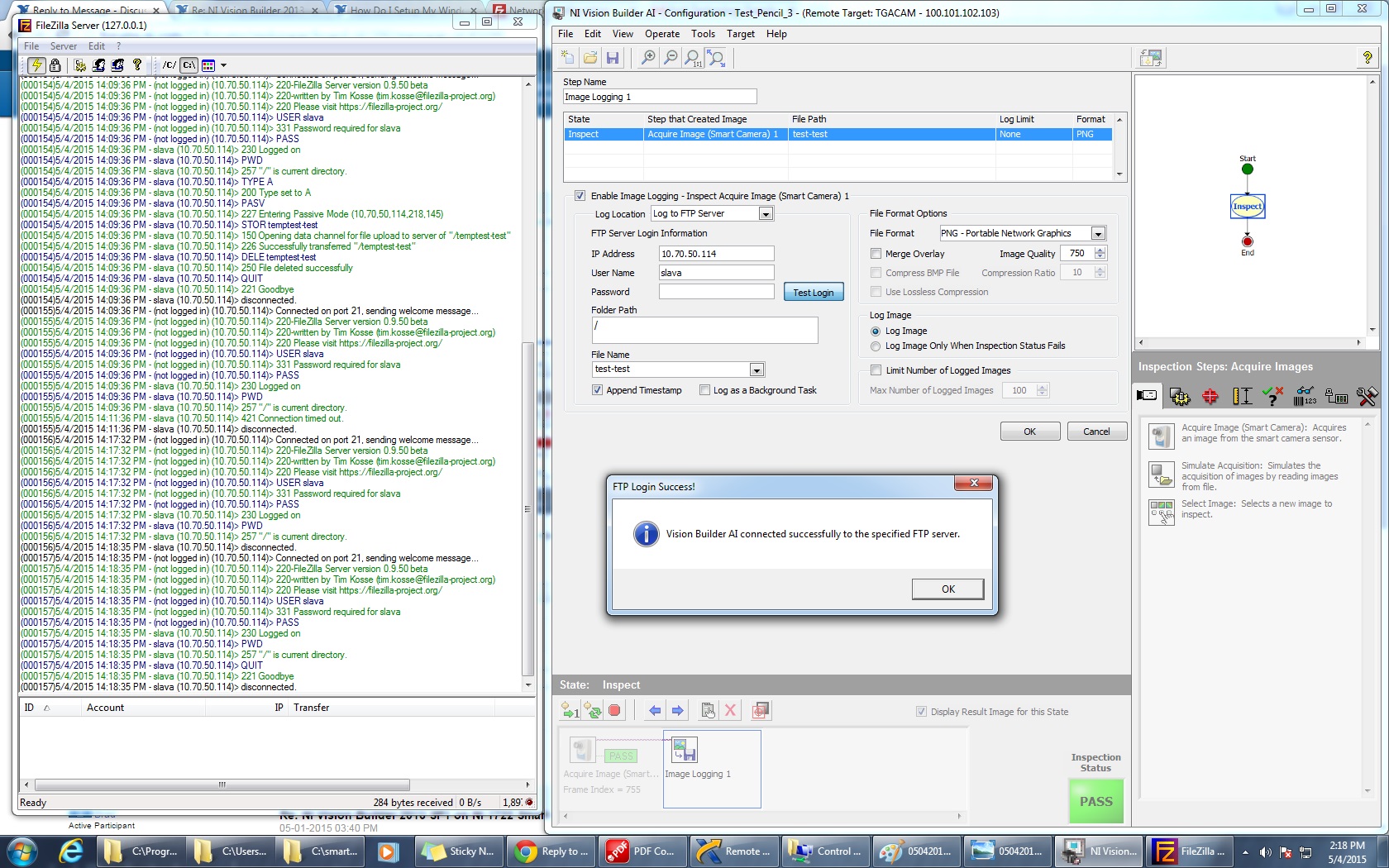Viewport: 1389px width, 868px height.
Task: Toggle Log as a Background Task checkbox
Action: pyautogui.click(x=704, y=390)
